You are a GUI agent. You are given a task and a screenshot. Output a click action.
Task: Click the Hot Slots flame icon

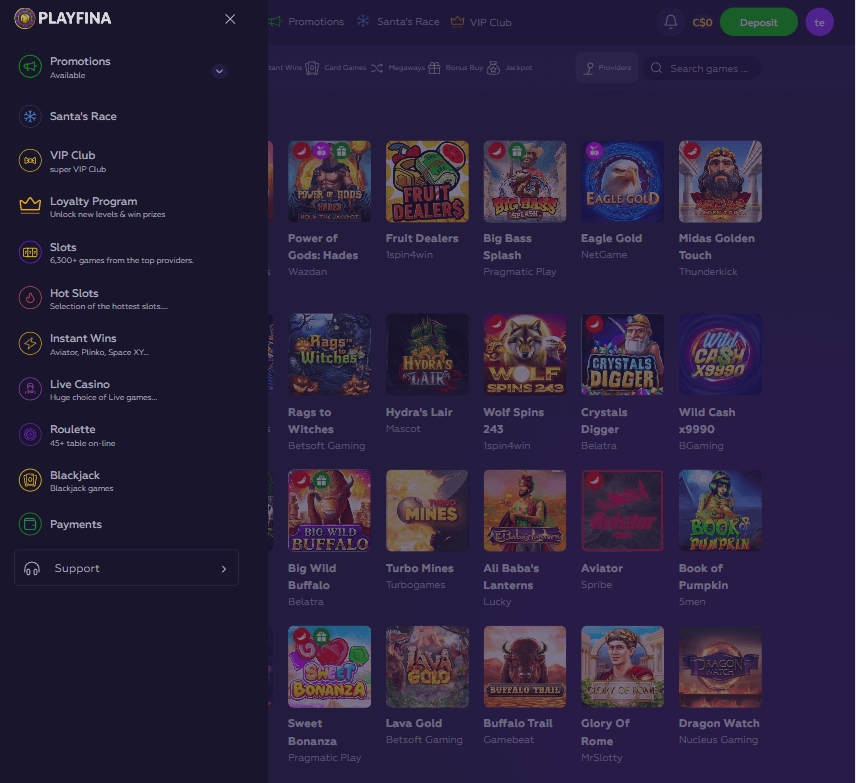point(30,298)
